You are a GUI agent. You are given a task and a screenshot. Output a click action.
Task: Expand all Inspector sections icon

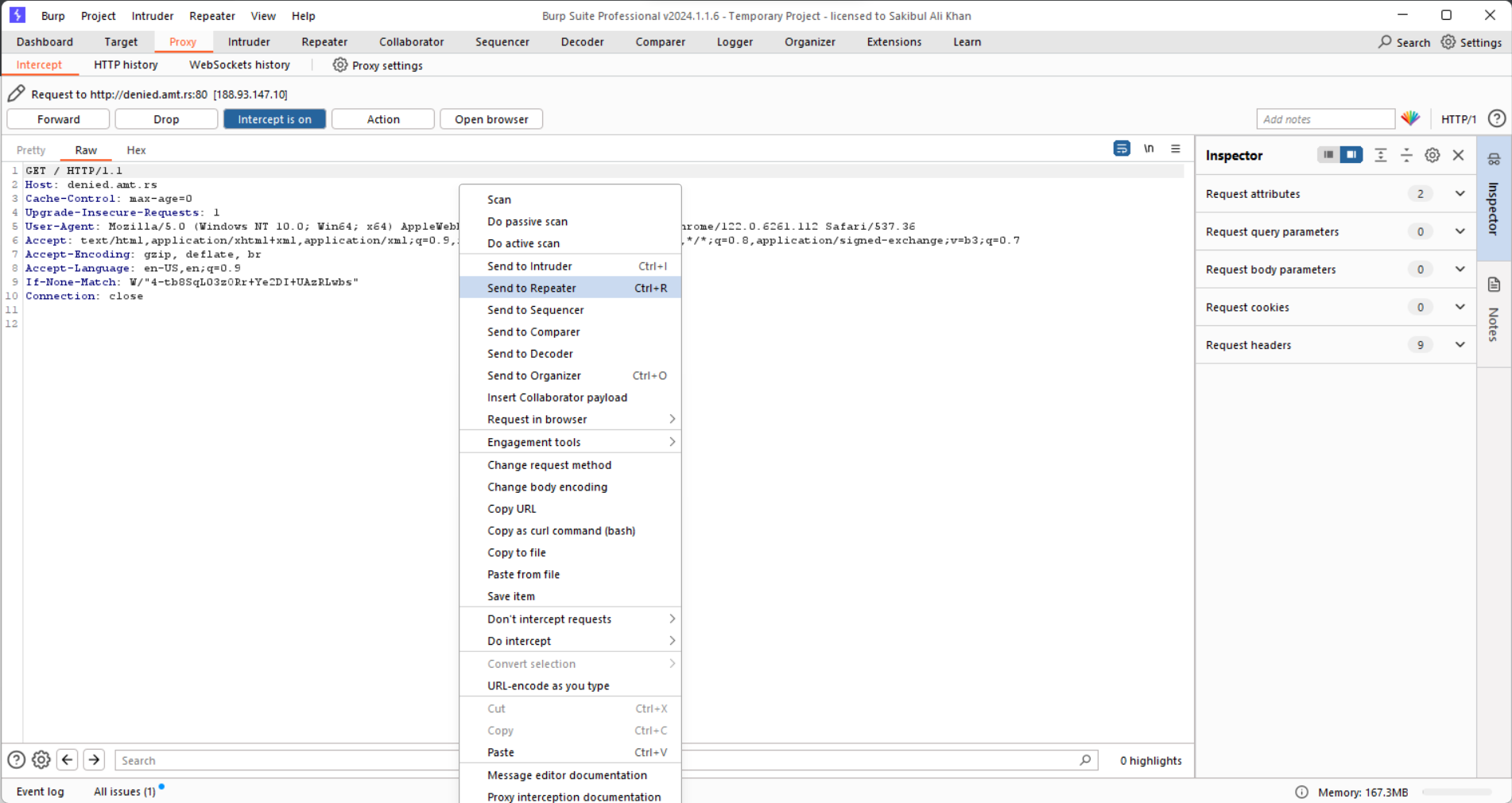coord(1381,155)
